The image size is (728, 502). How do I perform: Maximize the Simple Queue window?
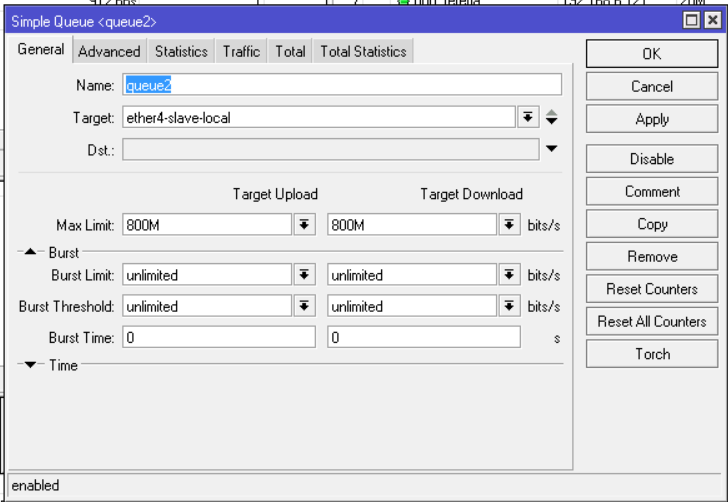coord(692,20)
